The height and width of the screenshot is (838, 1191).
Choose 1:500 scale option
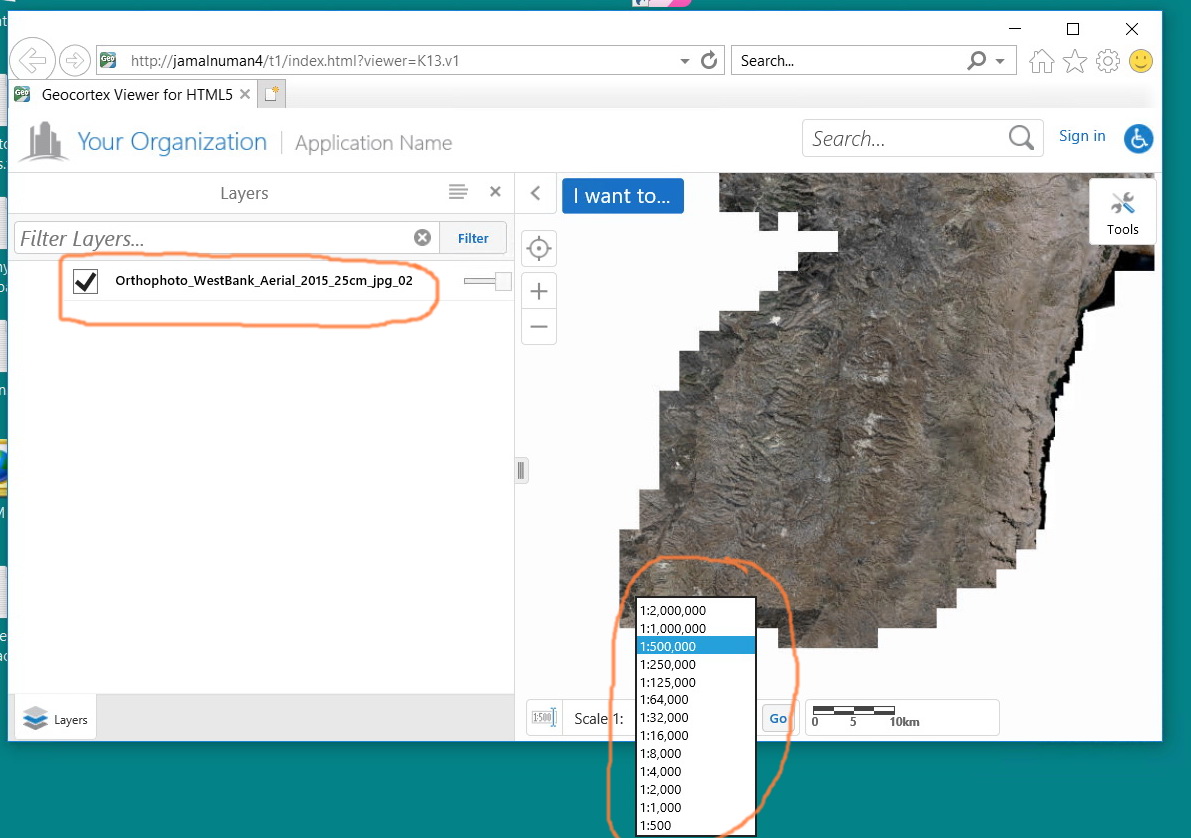click(x=696, y=826)
